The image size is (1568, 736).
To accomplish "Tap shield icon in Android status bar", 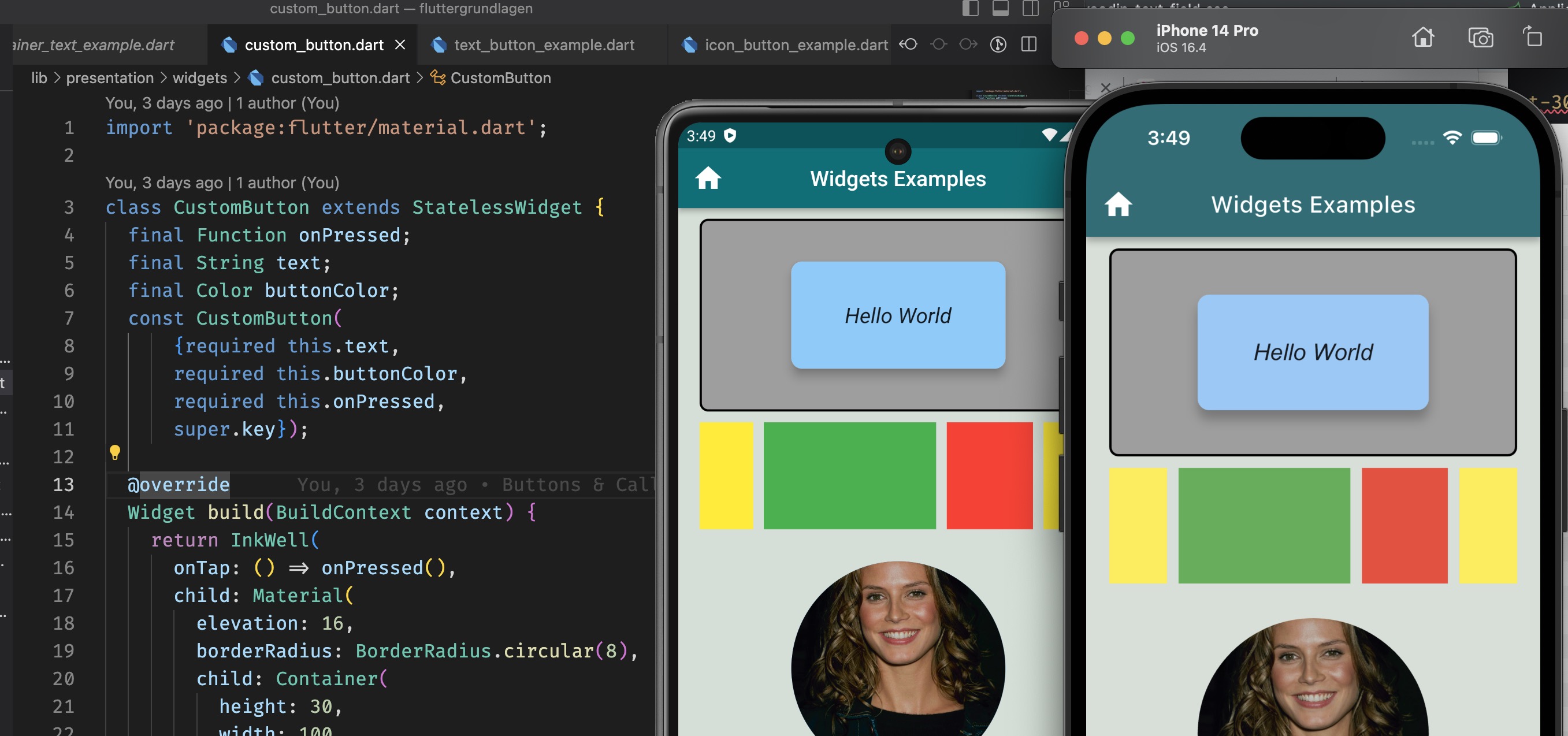I will coord(730,135).
